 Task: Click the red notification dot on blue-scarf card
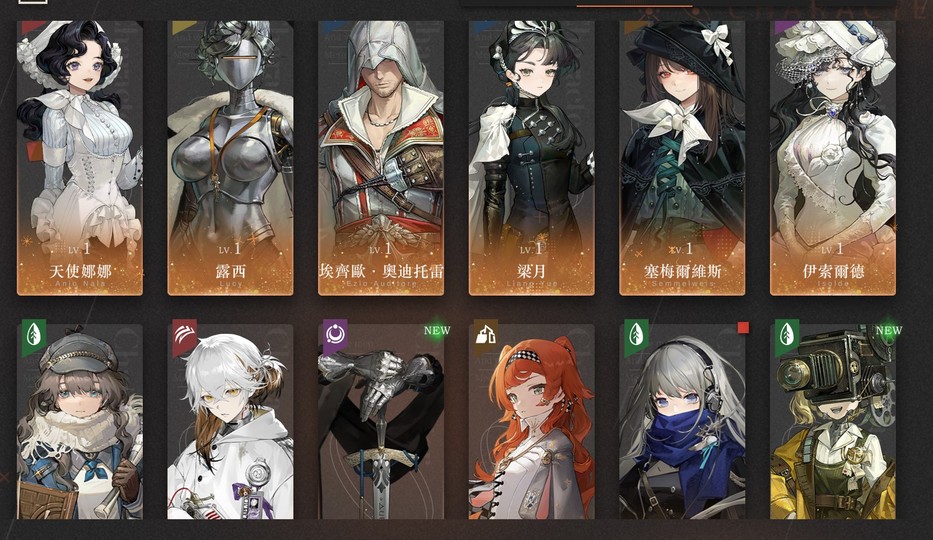coord(743,328)
